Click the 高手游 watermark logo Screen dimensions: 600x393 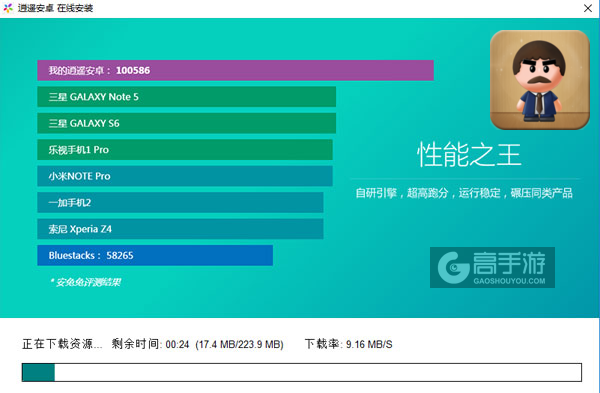pos(492,267)
